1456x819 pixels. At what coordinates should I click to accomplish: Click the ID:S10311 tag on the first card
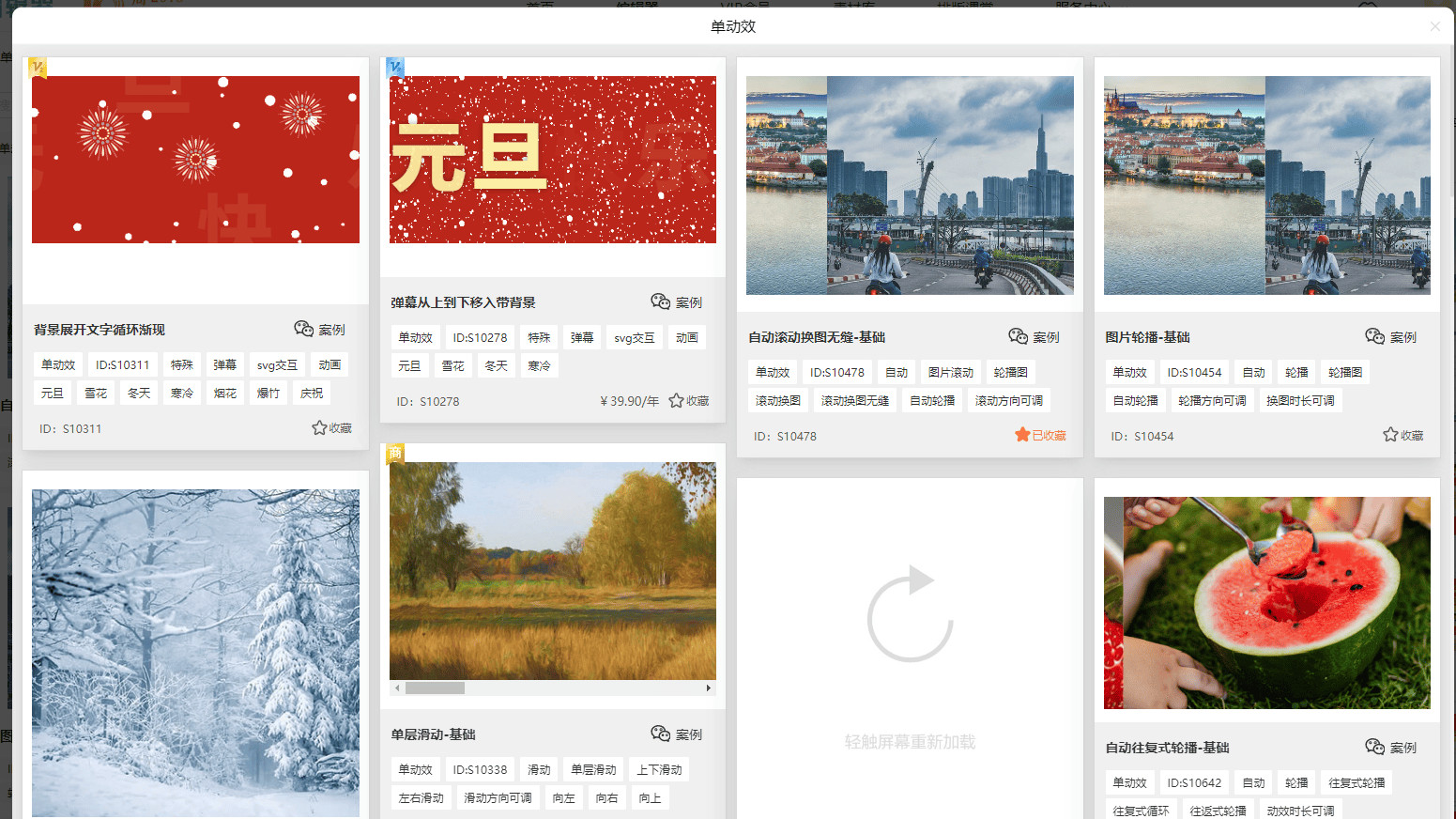122,363
